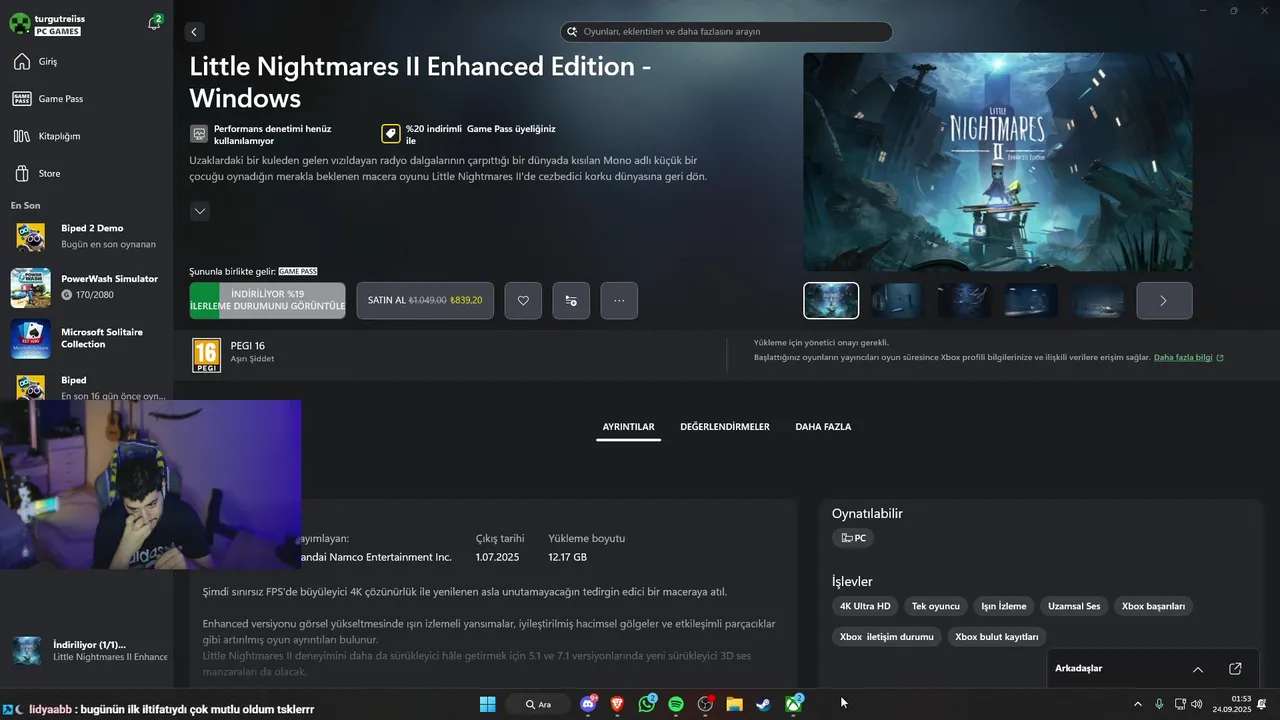Select the fifth screenshot thumbnail

[1097, 300]
